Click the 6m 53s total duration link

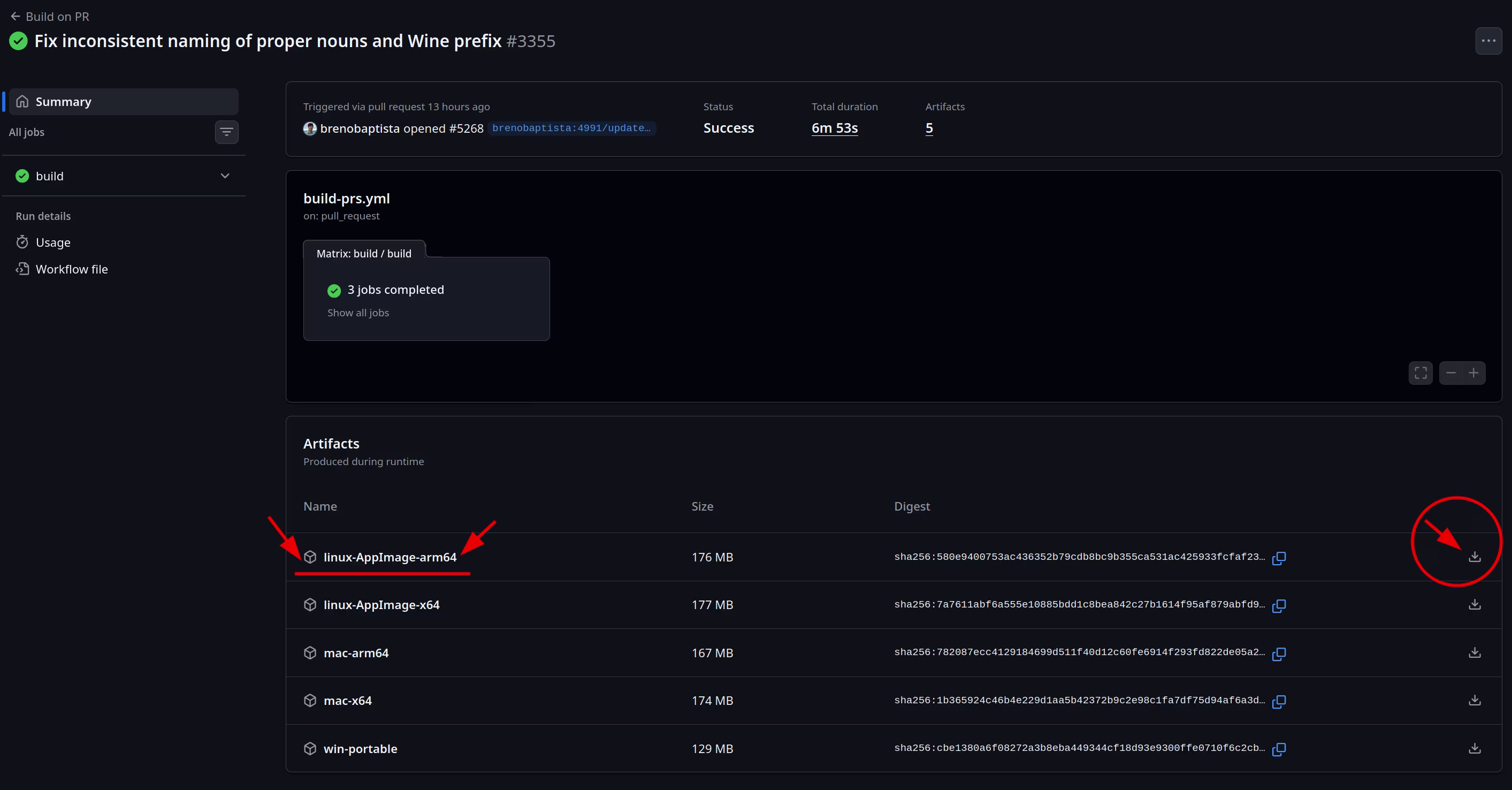[834, 128]
